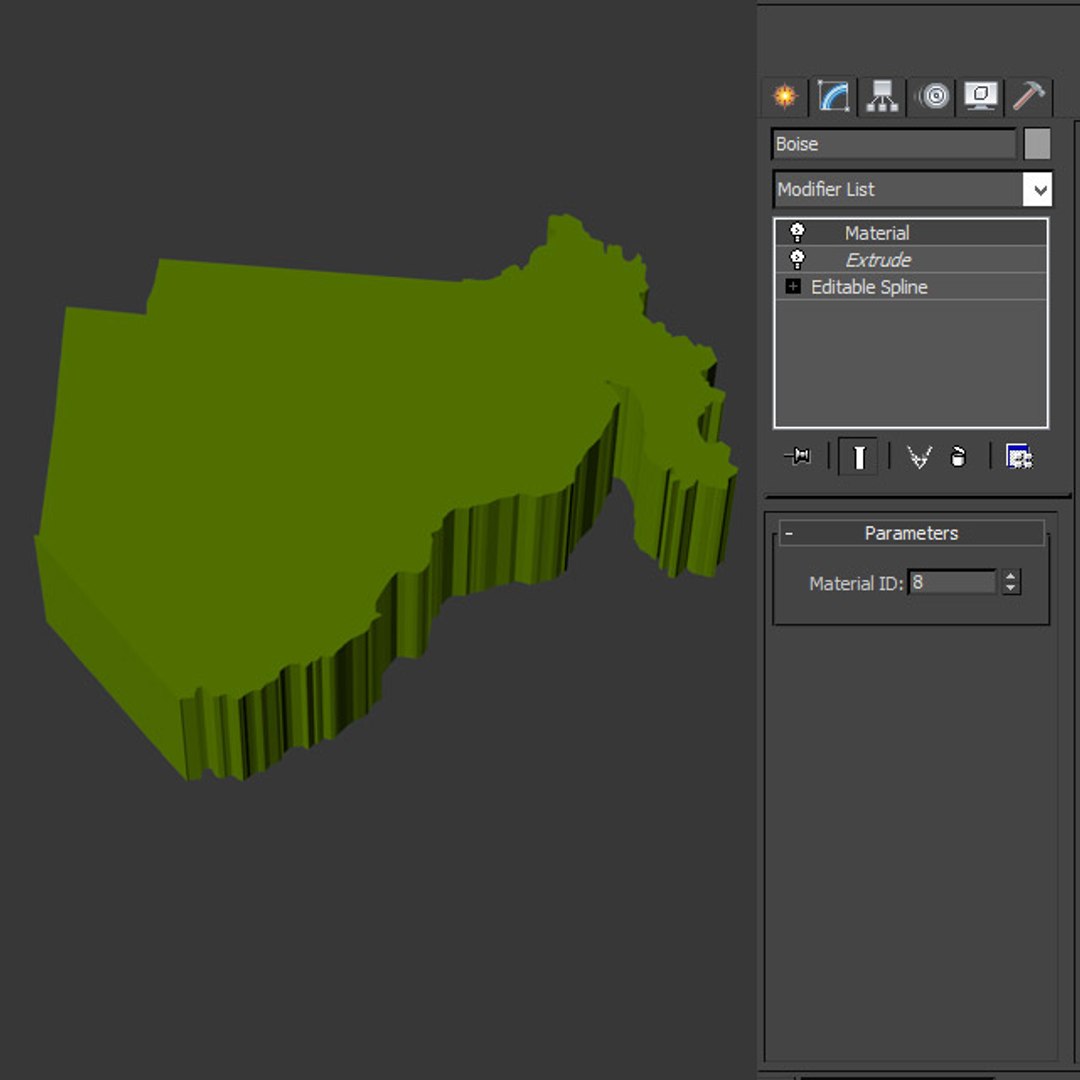Toggle the Material modifier lightbulb
Viewport: 1080px width, 1080px height.
click(x=797, y=232)
